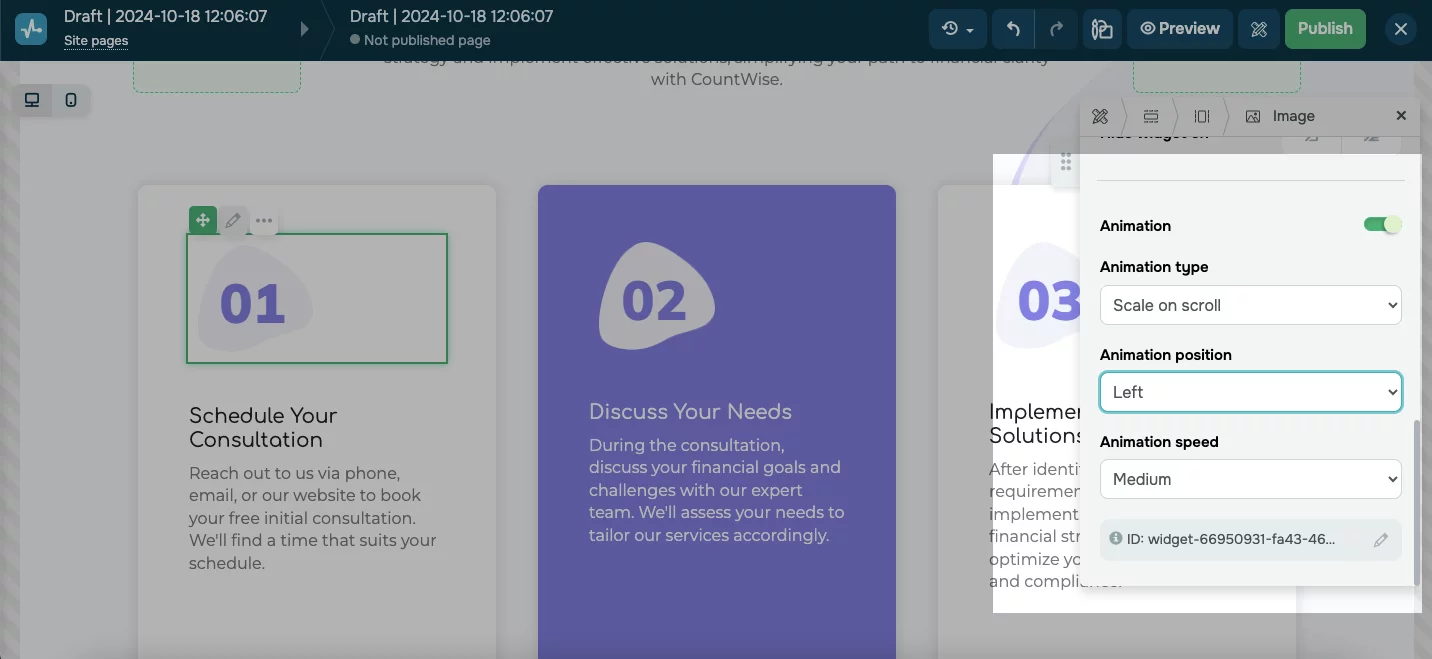Open the Animation position dropdown
Image resolution: width=1432 pixels, height=659 pixels.
(1250, 392)
